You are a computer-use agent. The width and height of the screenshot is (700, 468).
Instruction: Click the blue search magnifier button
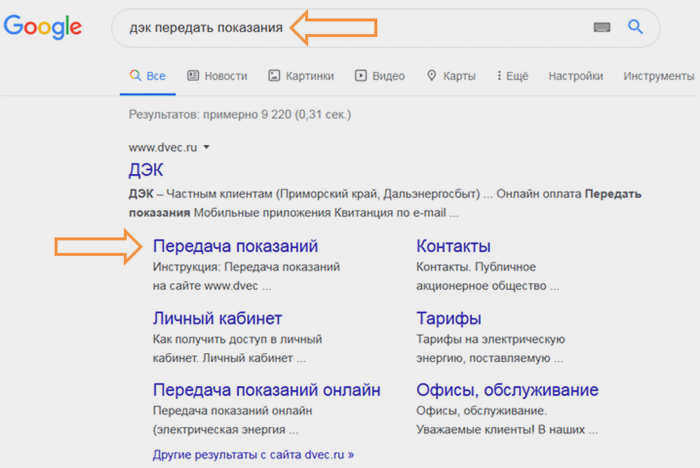(635, 27)
